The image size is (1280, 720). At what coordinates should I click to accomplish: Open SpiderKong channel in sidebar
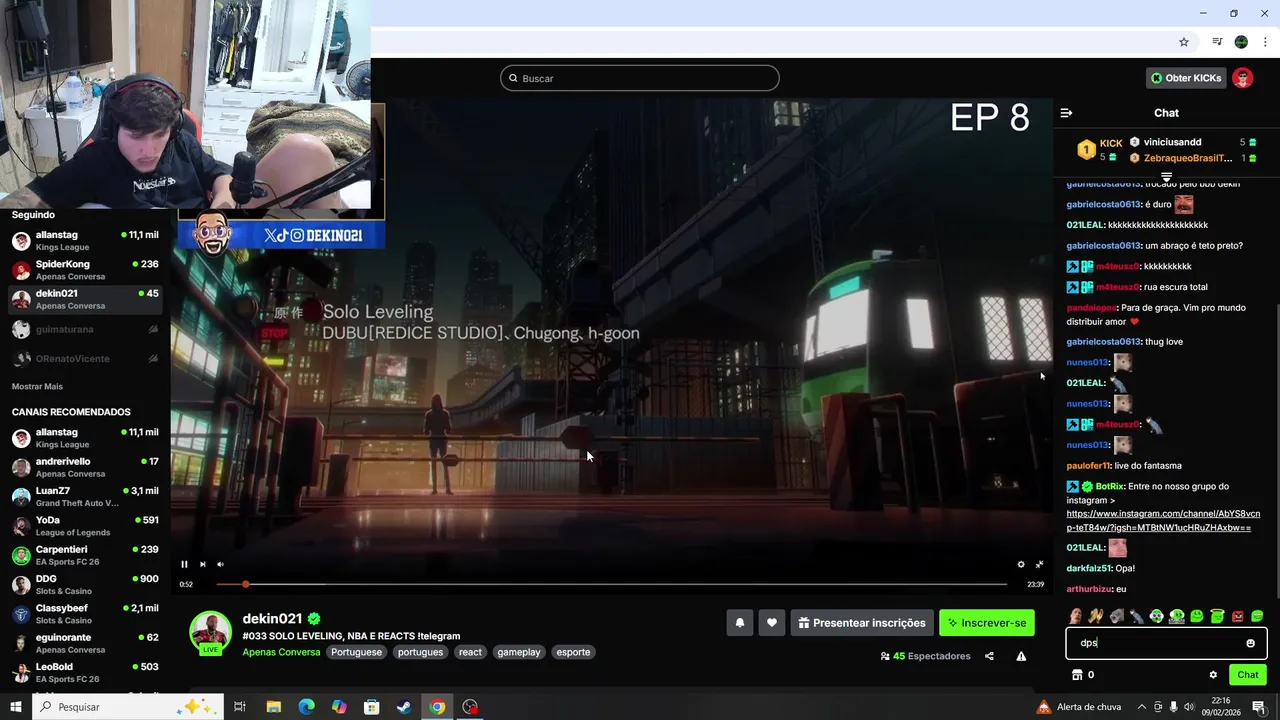85,270
